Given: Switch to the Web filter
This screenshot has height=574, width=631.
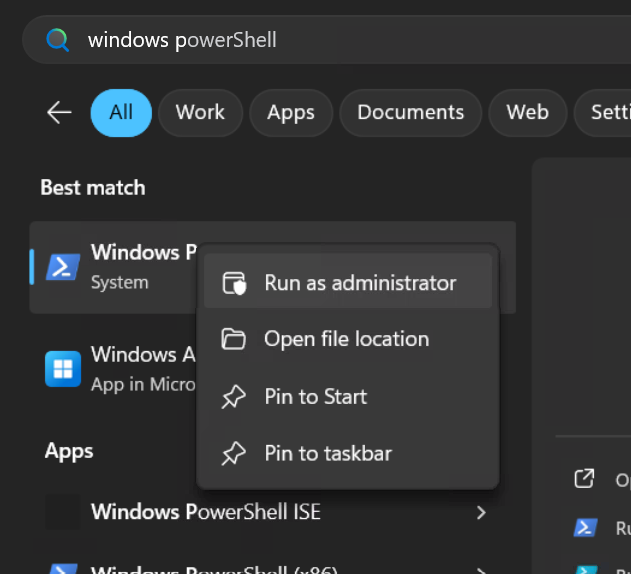Looking at the screenshot, I should pos(528,113).
